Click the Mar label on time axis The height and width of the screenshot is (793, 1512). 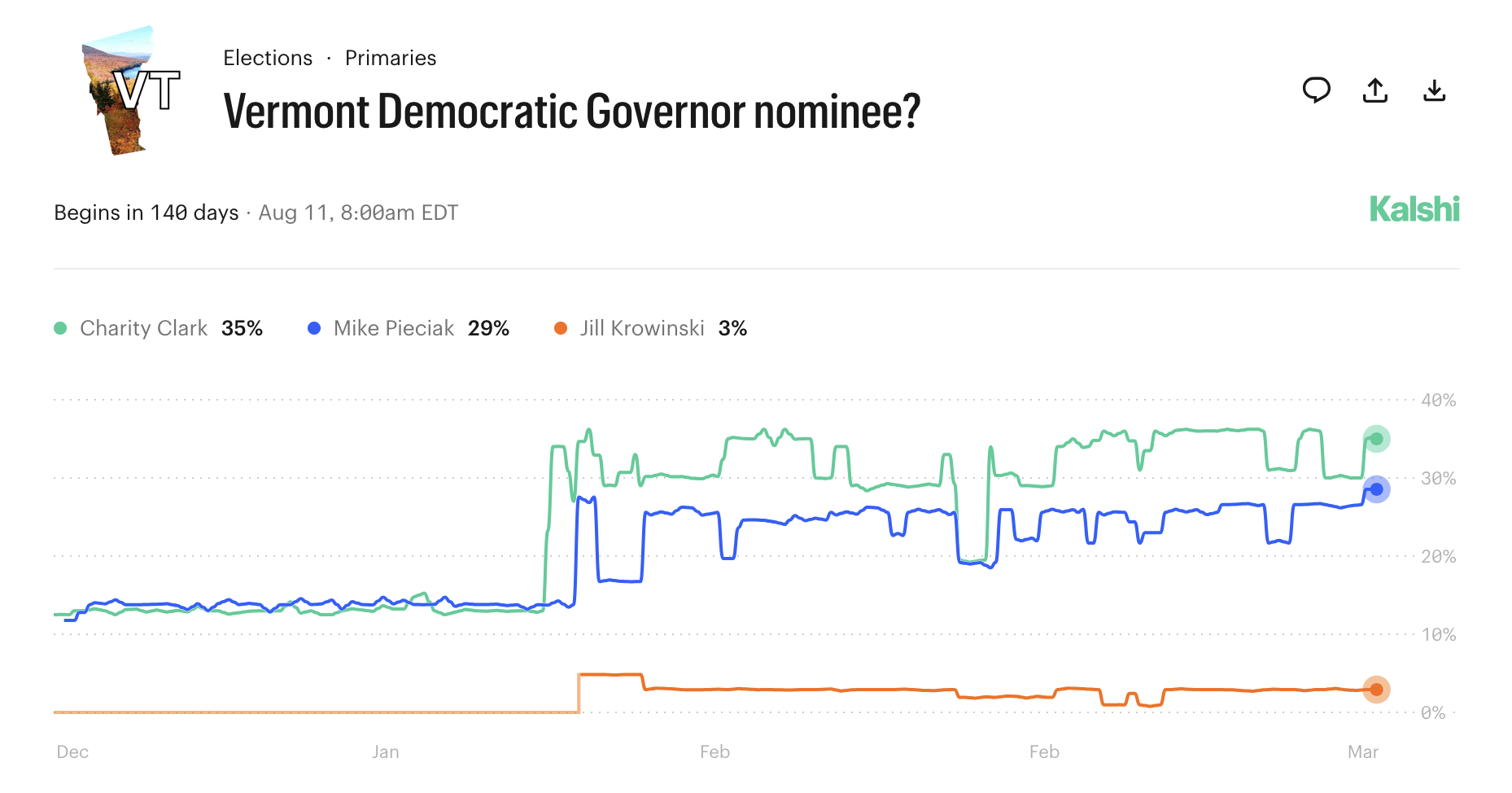point(1362,751)
